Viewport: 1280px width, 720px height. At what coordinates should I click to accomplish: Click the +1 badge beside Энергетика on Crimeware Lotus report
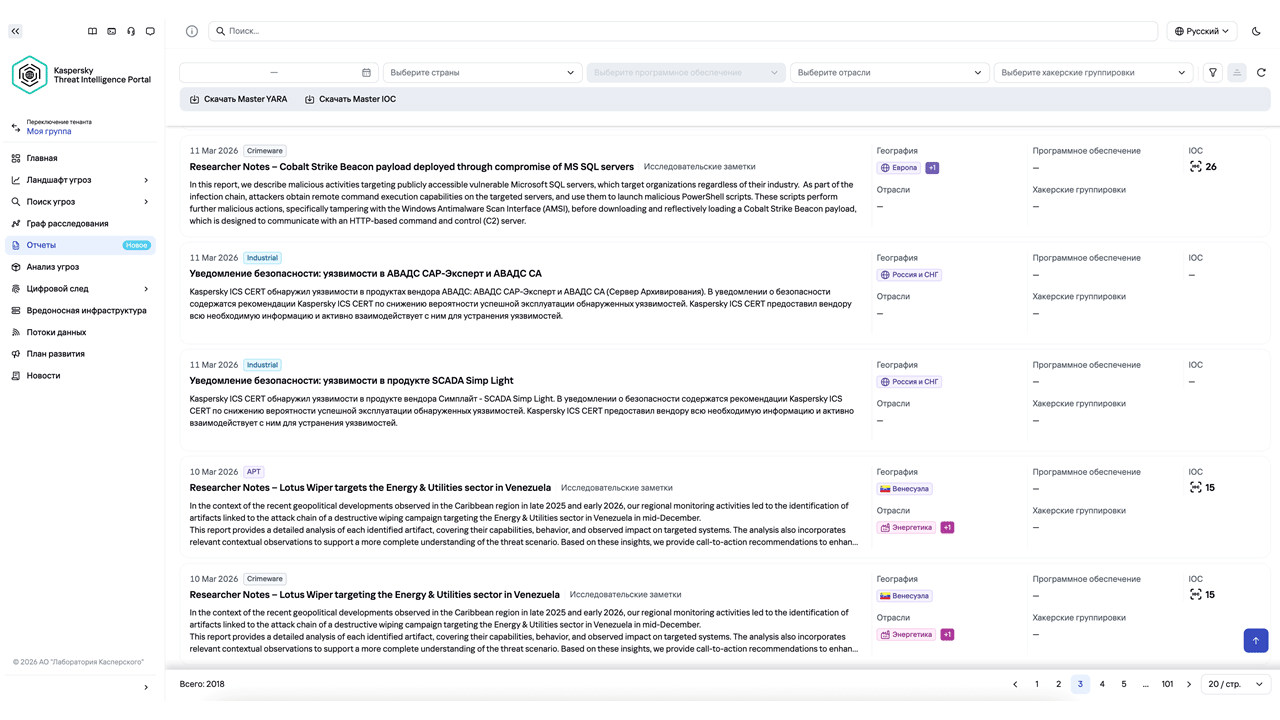click(947, 635)
